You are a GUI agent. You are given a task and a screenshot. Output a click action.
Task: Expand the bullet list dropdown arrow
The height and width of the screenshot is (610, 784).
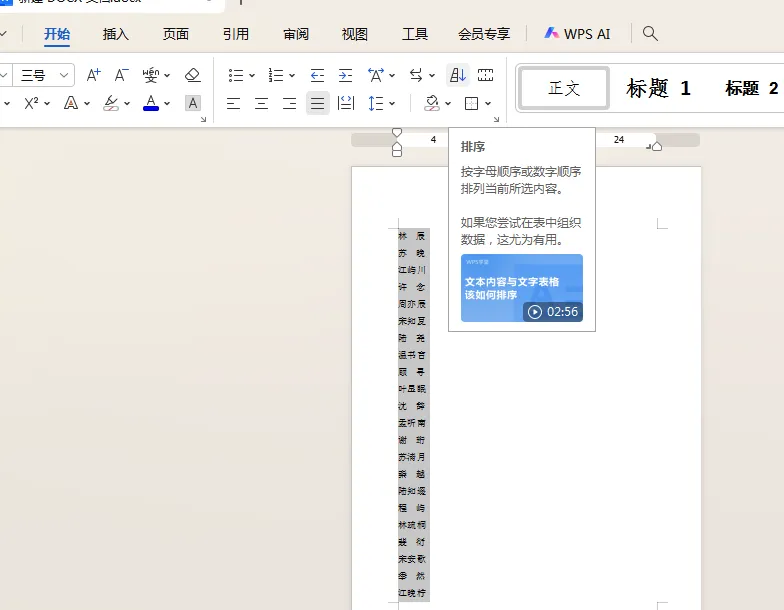tap(252, 76)
